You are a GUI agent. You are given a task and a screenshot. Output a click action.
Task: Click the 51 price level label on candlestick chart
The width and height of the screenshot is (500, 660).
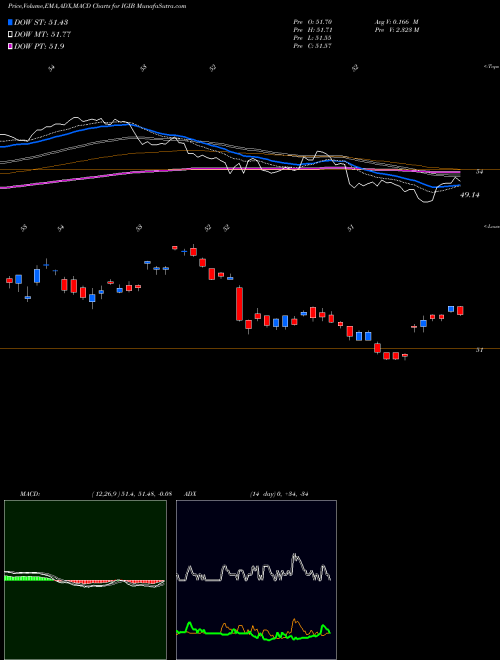pyautogui.click(x=479, y=350)
